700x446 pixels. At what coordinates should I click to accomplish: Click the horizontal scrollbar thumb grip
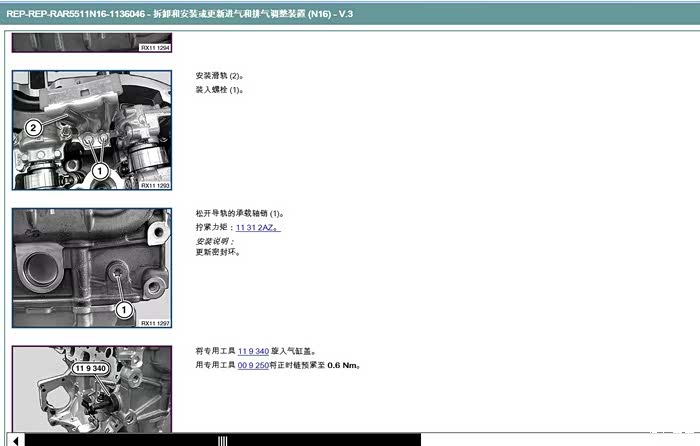pyautogui.click(x=223, y=441)
